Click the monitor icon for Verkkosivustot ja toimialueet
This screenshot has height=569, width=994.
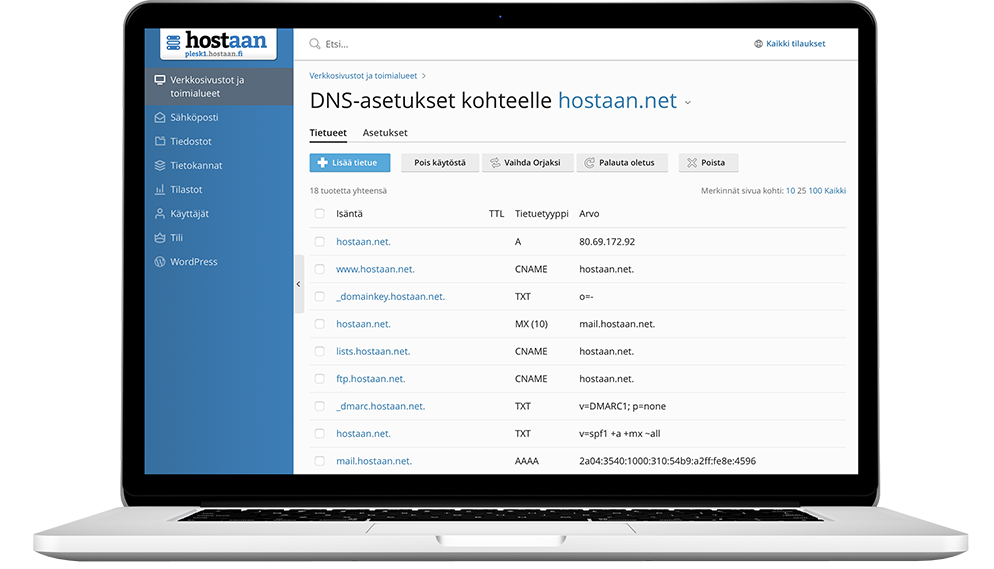160,80
